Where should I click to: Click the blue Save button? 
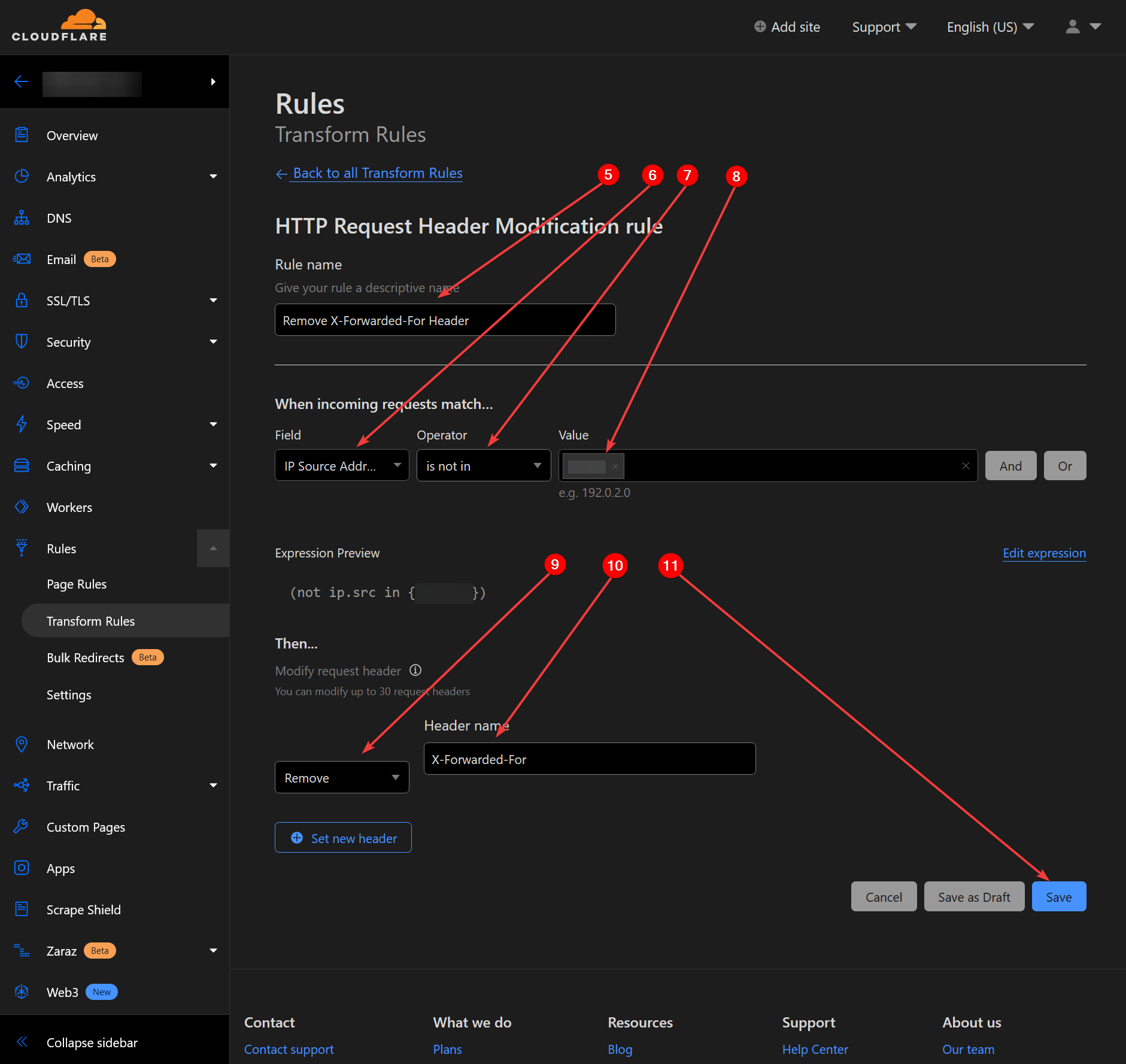click(x=1058, y=897)
